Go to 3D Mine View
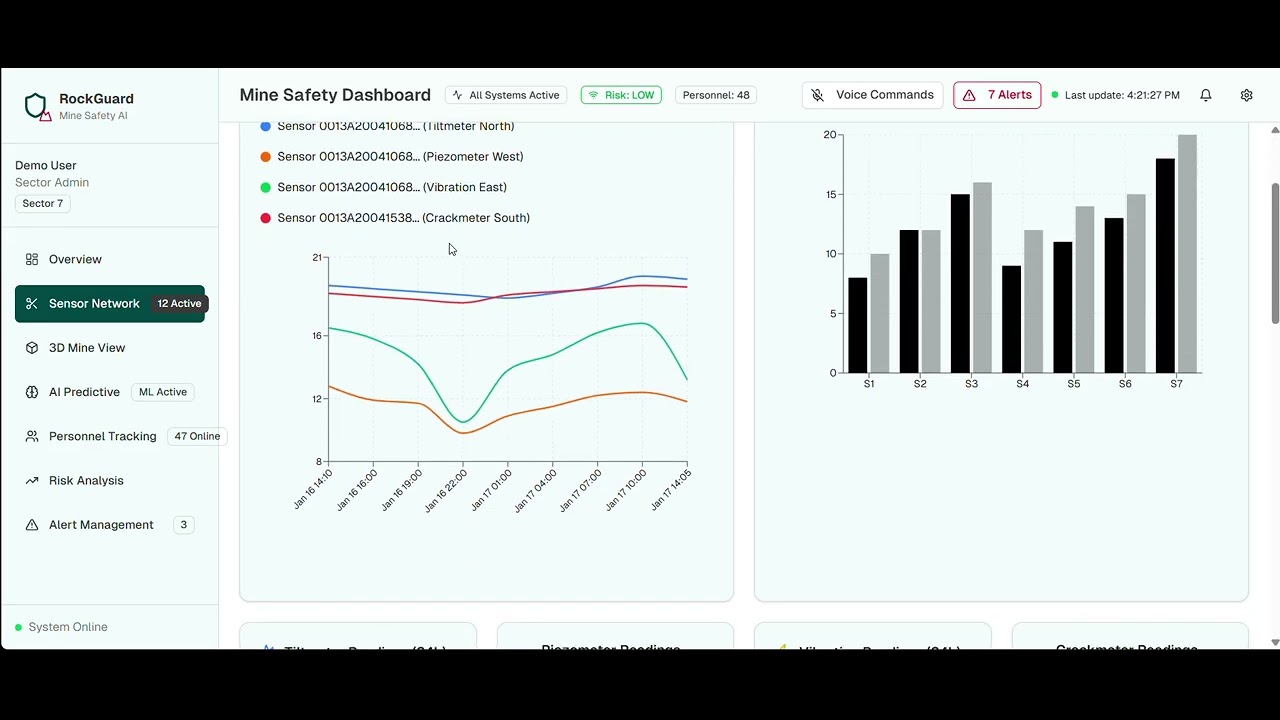 (110, 348)
